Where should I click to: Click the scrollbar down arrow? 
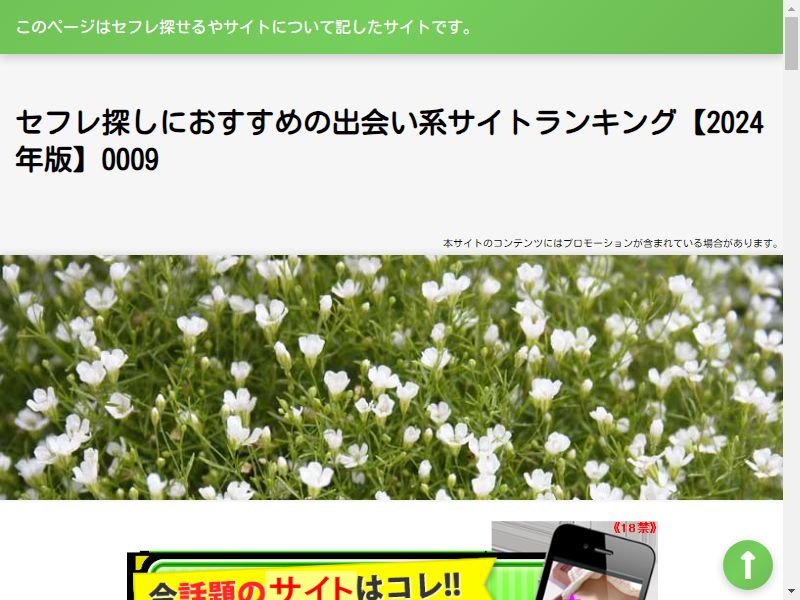pyautogui.click(x=791, y=593)
